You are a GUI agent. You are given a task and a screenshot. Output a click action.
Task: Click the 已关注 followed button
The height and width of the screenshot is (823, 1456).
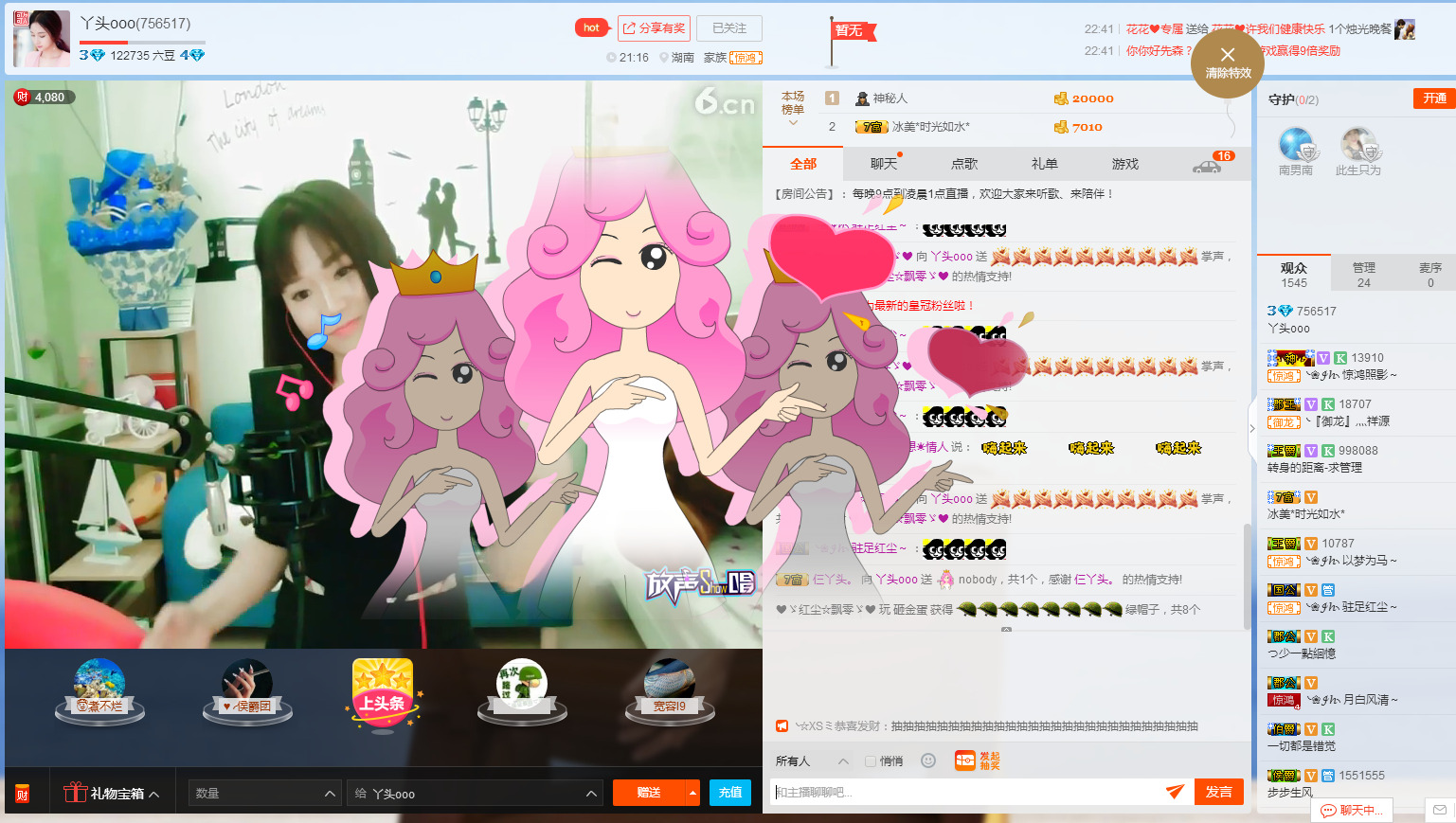tap(729, 28)
